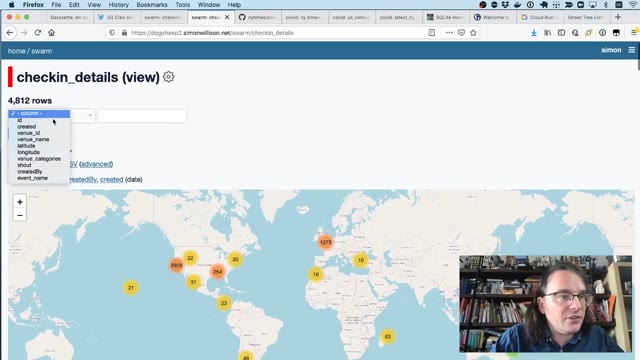The image size is (640, 360).
Task: Open the Firefox menu
Action: point(33,5)
